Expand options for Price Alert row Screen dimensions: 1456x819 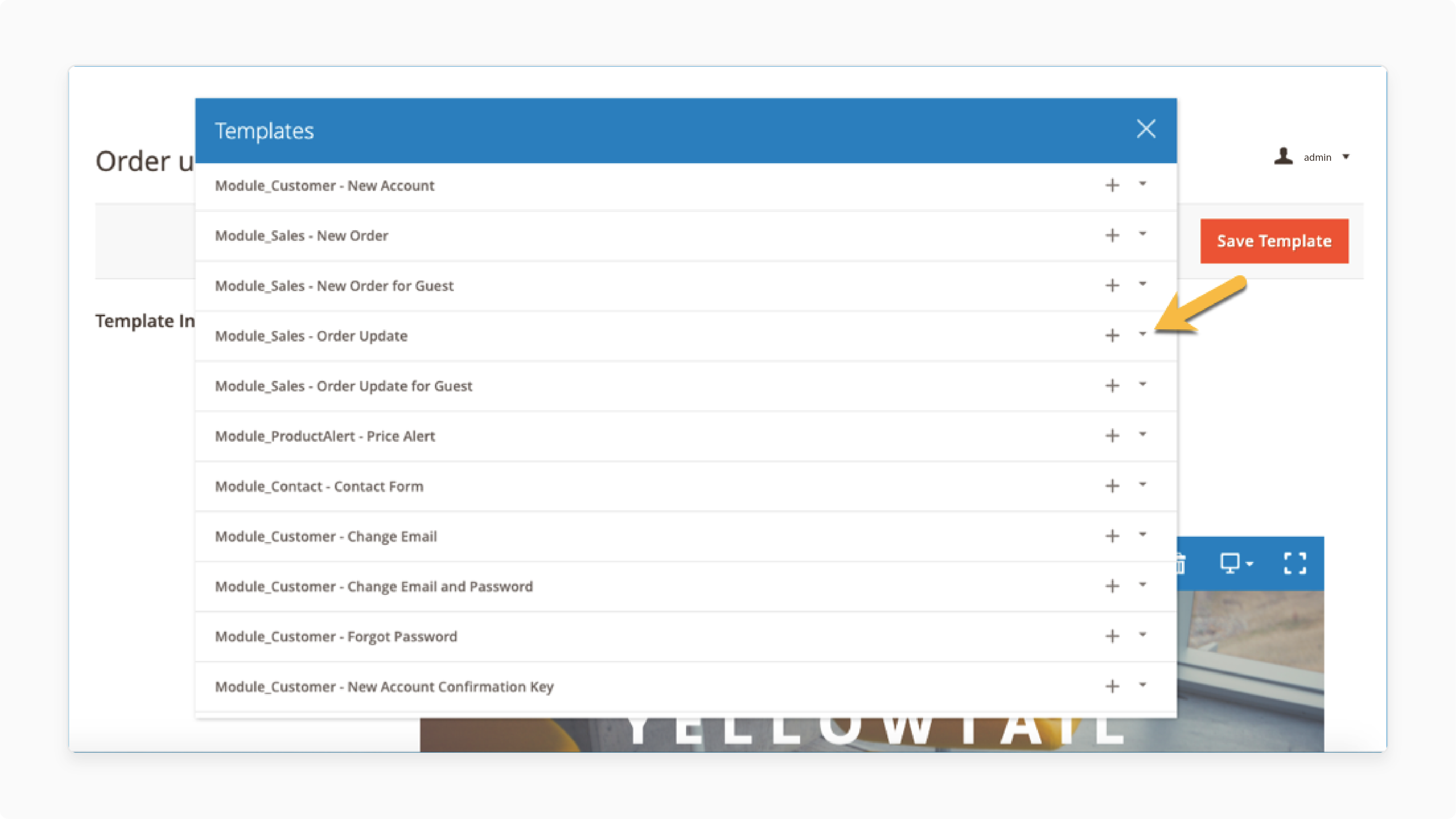tap(1142, 434)
